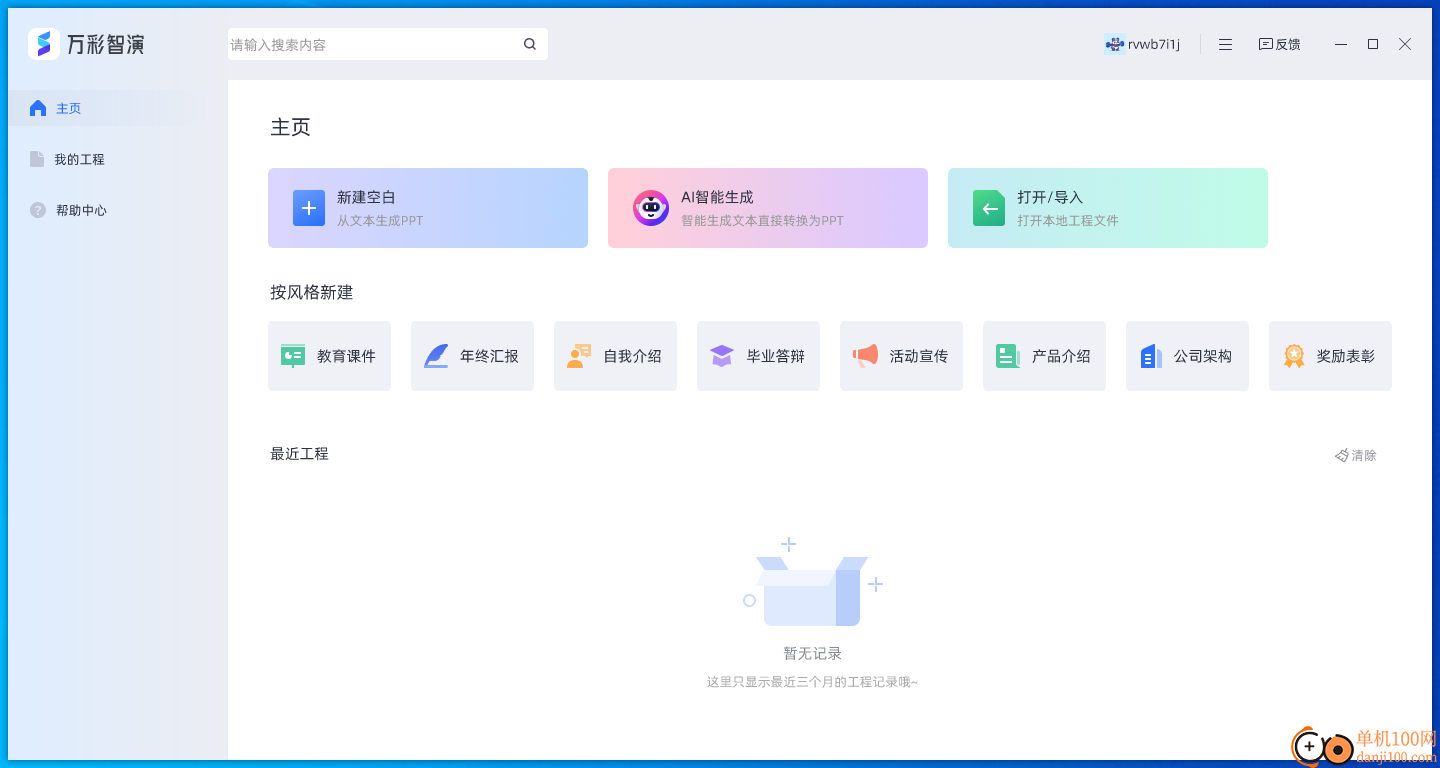Close the 万彩智演 window
The width and height of the screenshot is (1440, 768).
[x=1405, y=44]
